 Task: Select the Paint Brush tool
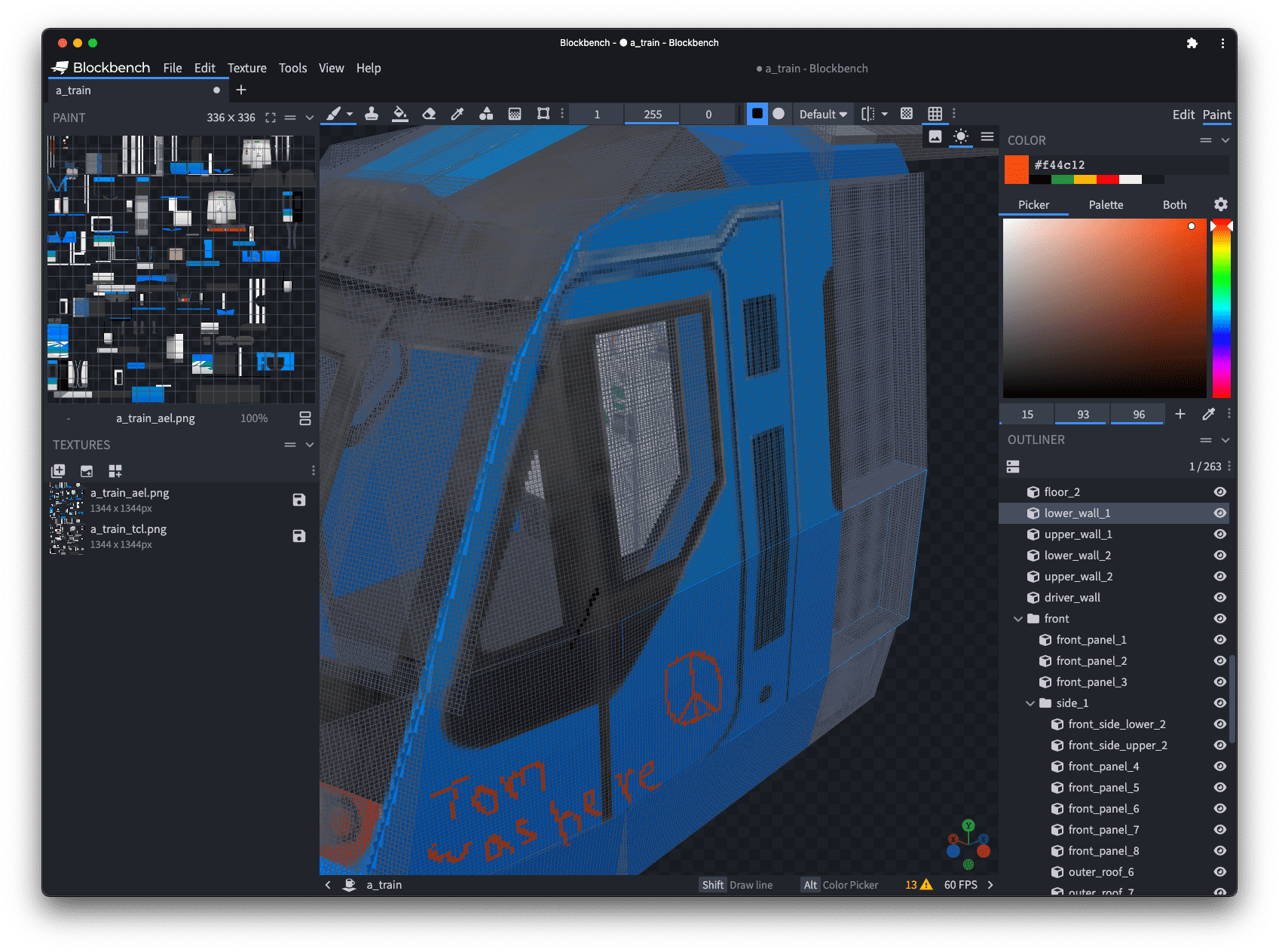pyautogui.click(x=333, y=114)
